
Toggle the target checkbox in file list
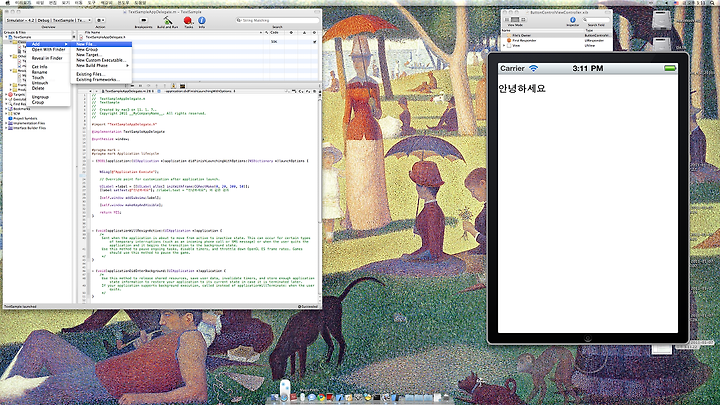pyautogui.click(x=315, y=42)
